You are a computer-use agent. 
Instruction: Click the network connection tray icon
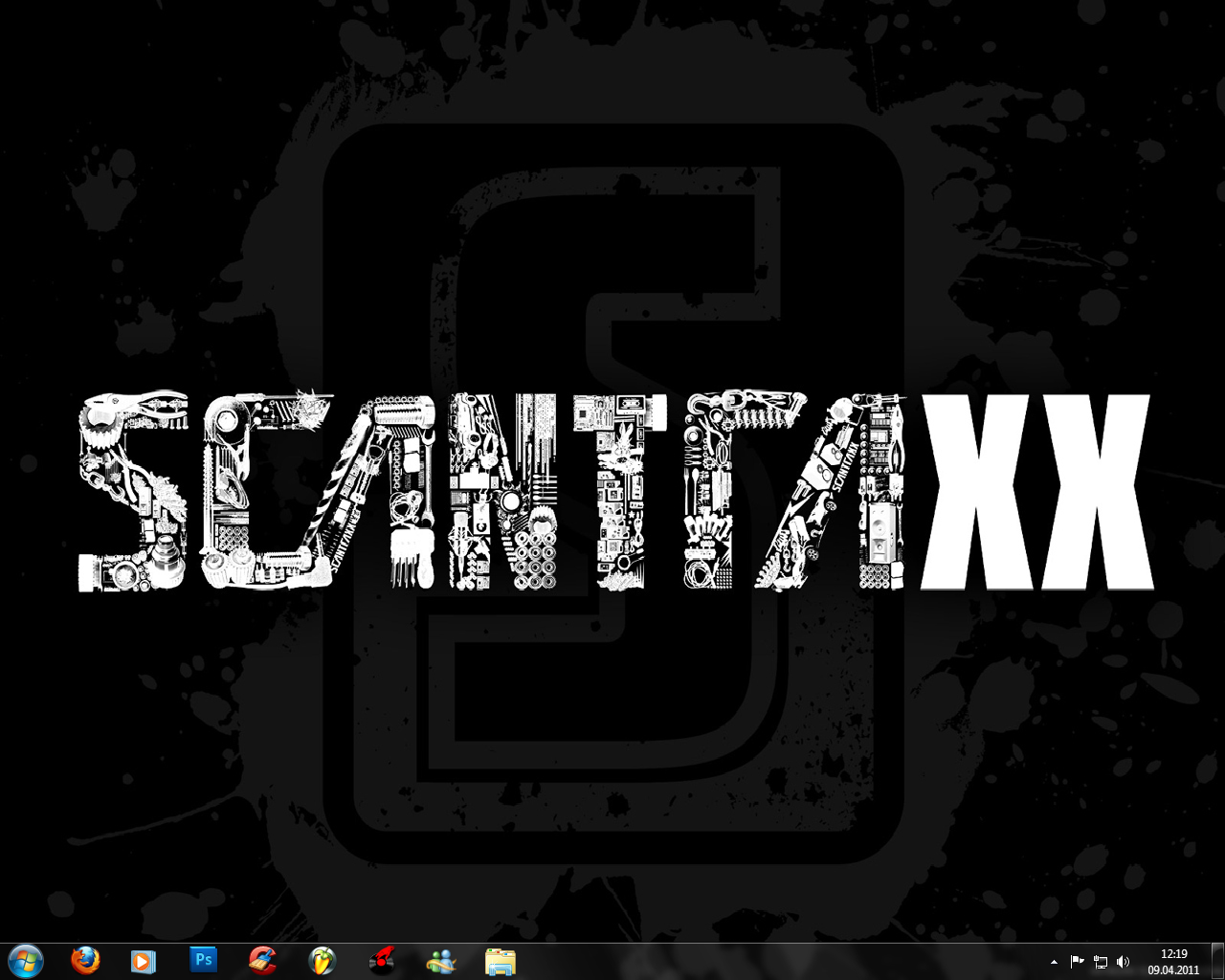point(1101,962)
